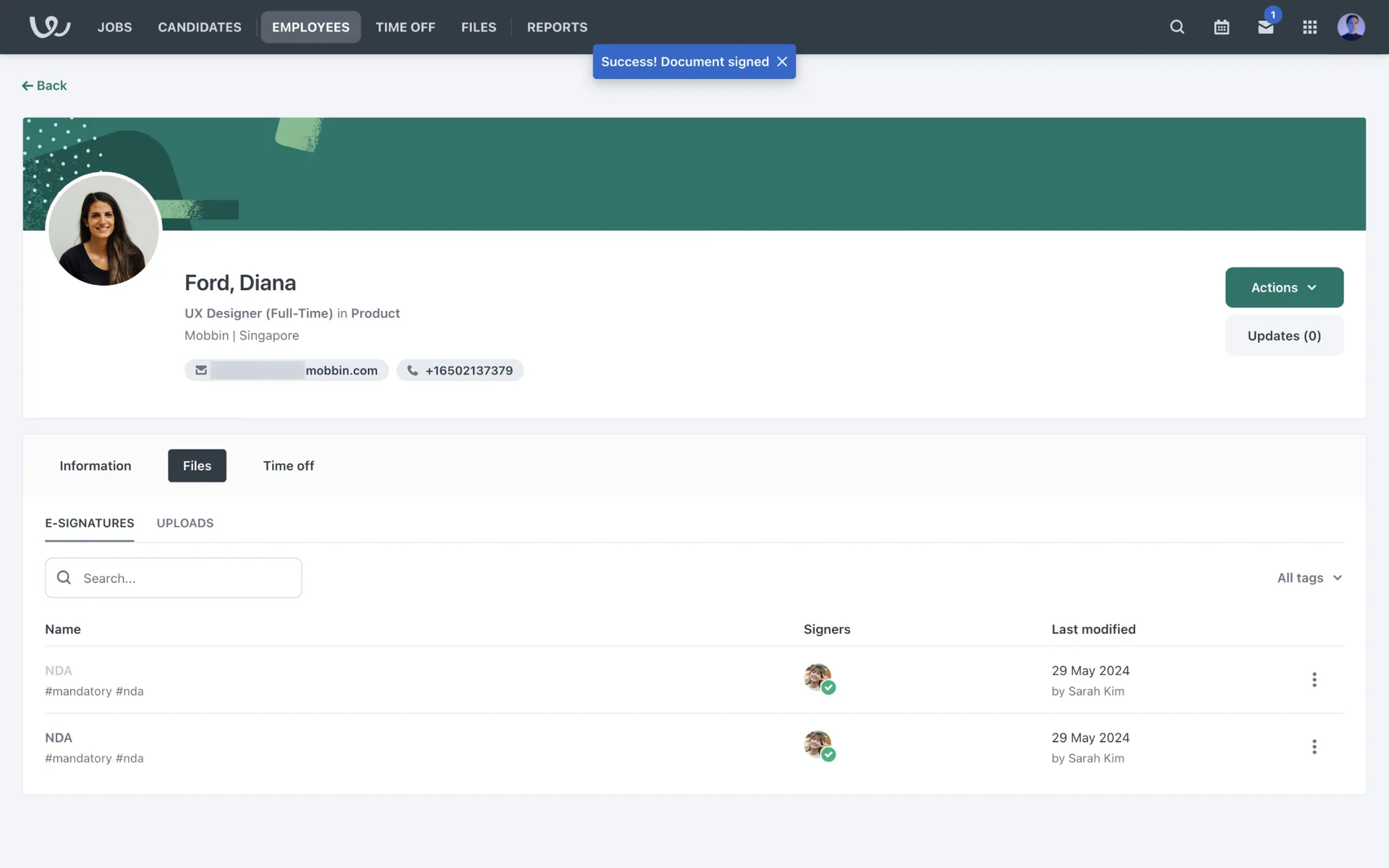The image size is (1389, 868).
Task: Open Reports in top navigation
Action: click(x=557, y=27)
